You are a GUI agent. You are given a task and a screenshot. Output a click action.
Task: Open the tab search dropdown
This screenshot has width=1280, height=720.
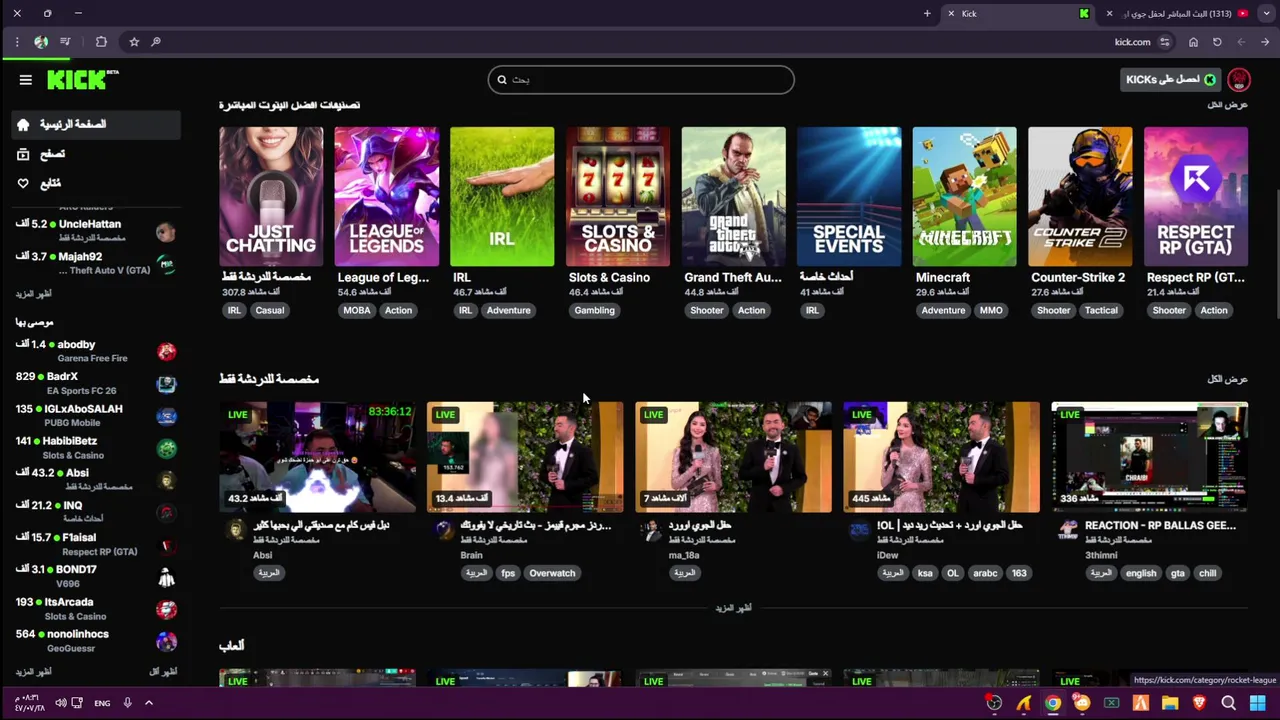(1268, 14)
